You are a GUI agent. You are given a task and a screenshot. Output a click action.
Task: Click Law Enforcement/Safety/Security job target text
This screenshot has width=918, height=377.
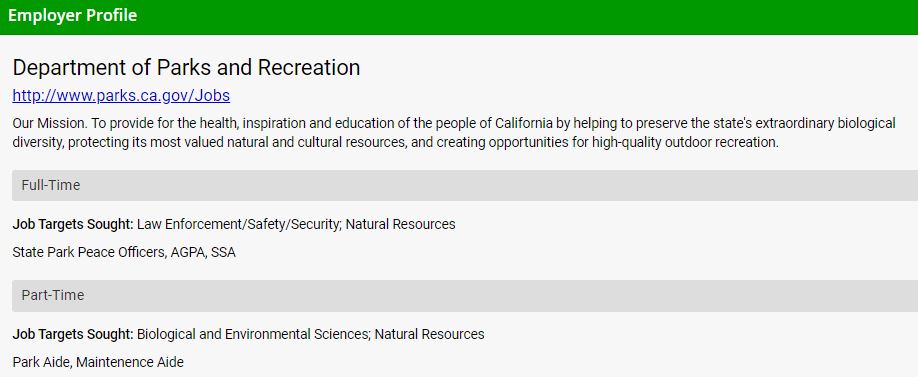click(239, 224)
